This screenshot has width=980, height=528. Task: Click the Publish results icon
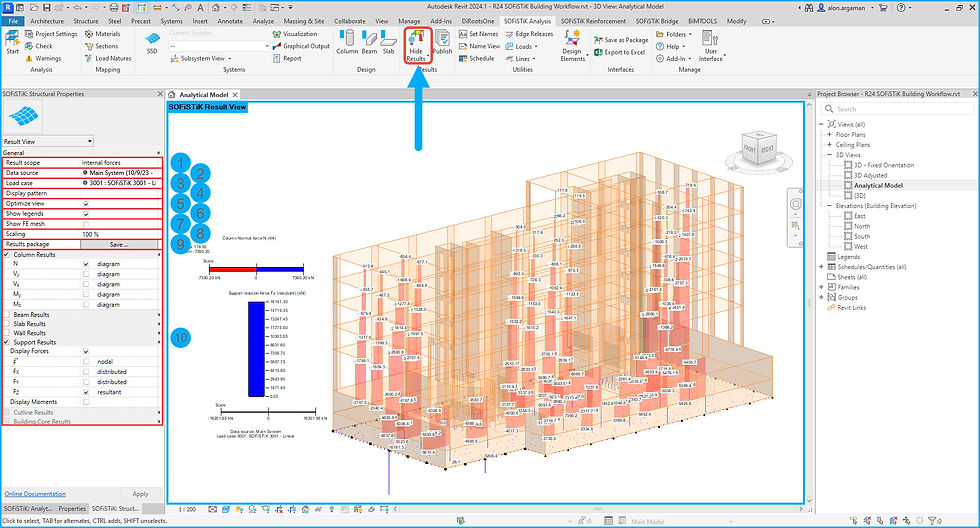point(442,42)
